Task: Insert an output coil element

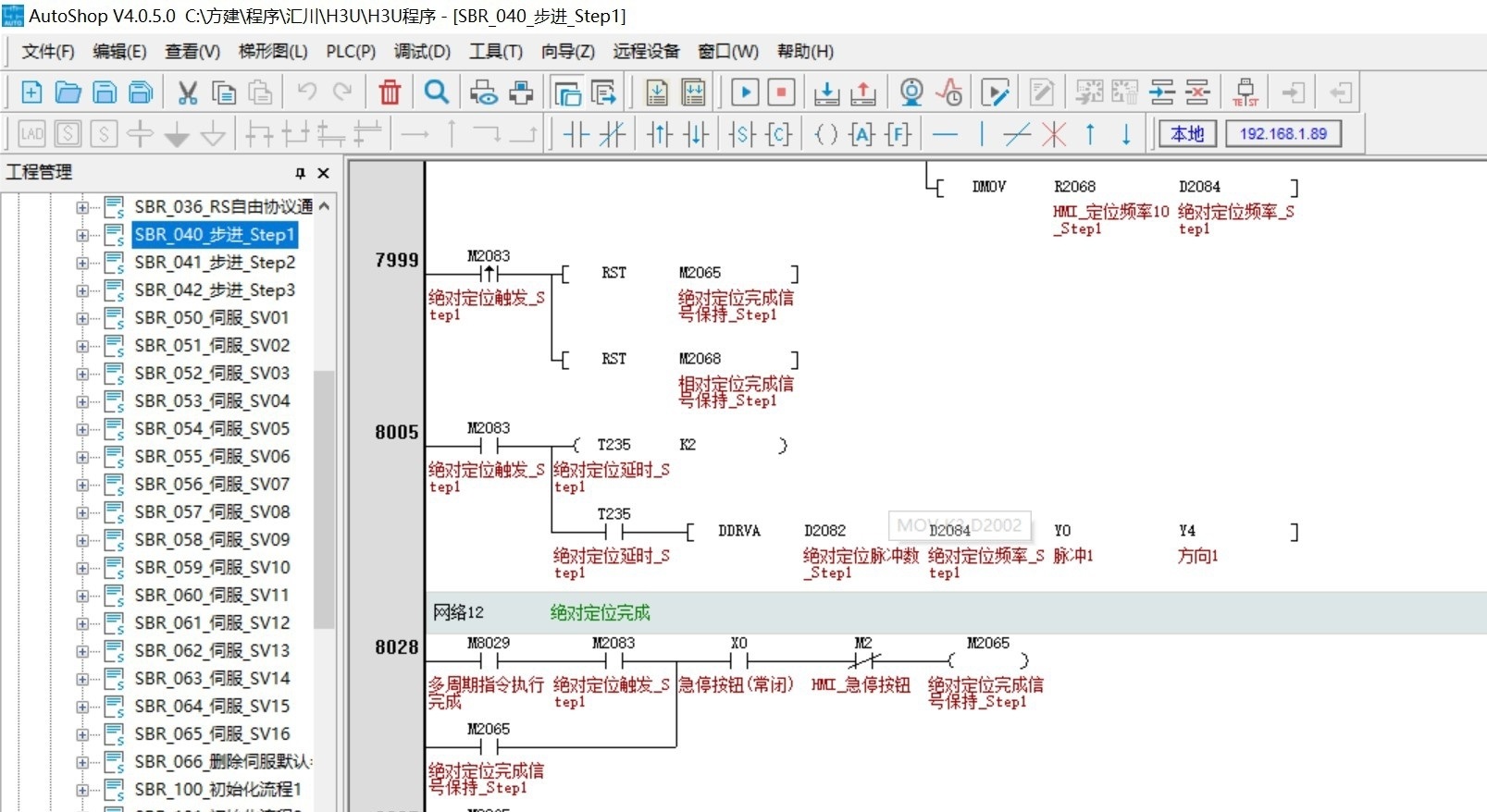Action: (x=825, y=135)
